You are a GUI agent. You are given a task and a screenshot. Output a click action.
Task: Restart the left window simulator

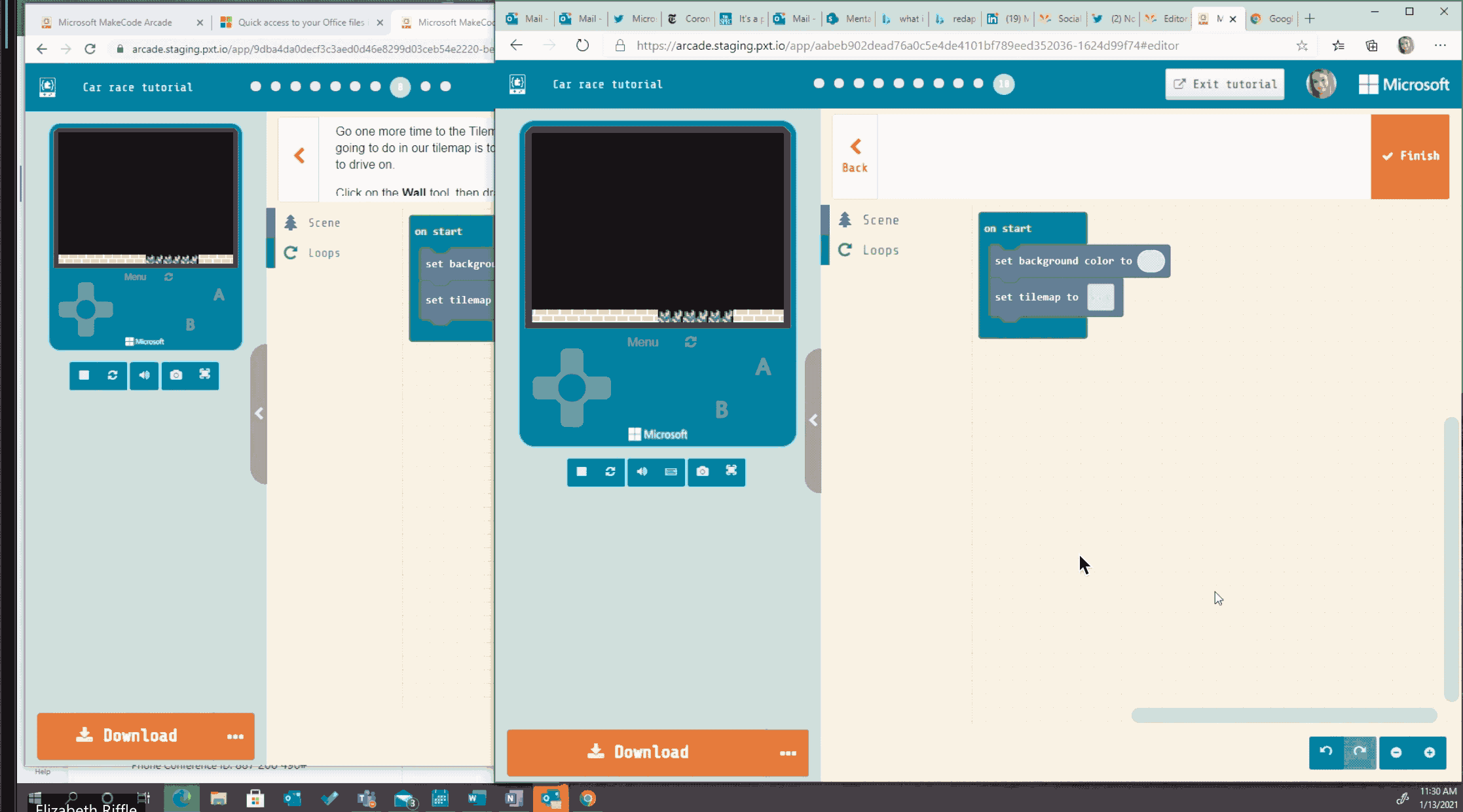click(x=113, y=375)
